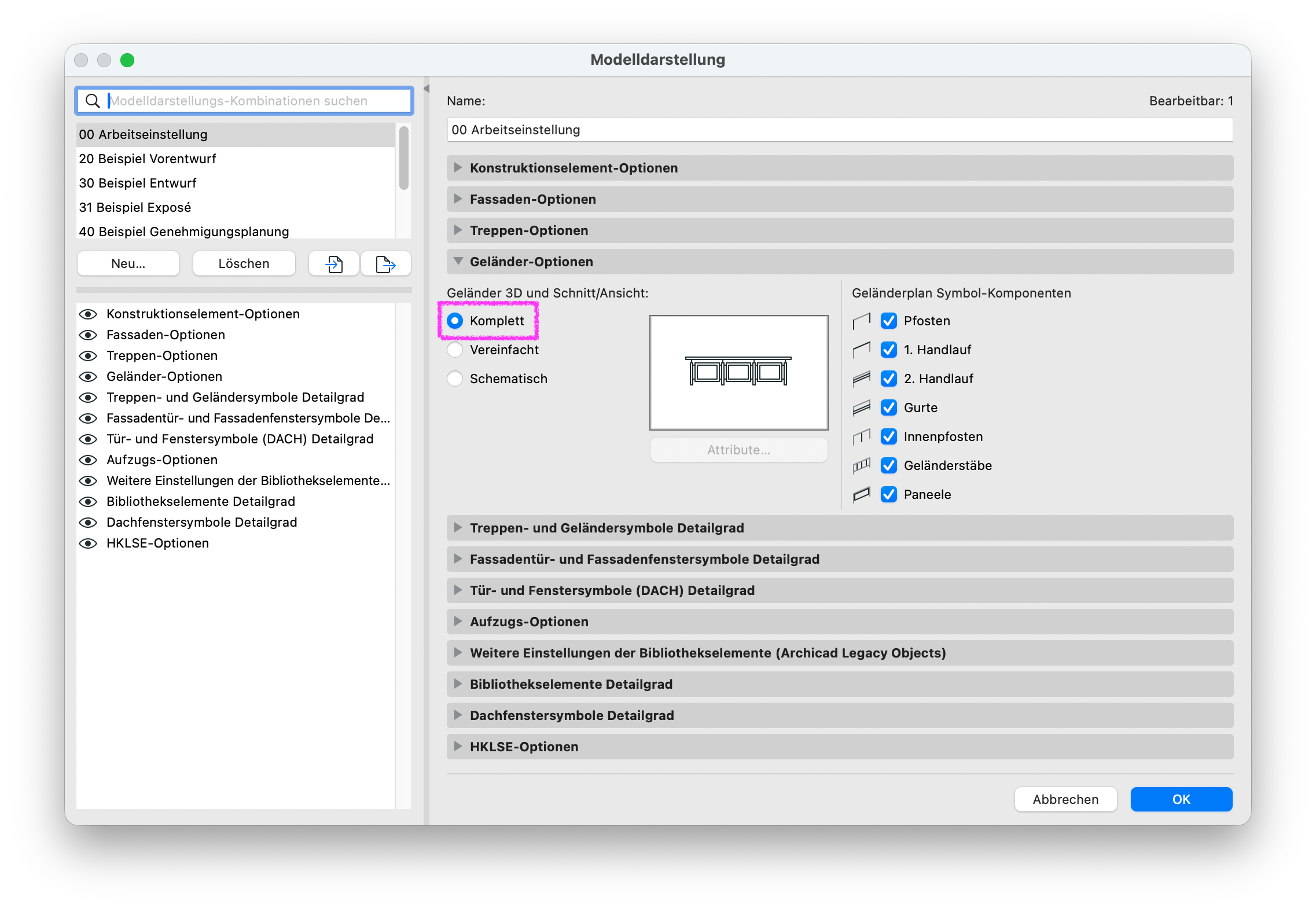Click the export combination icon button

(386, 264)
